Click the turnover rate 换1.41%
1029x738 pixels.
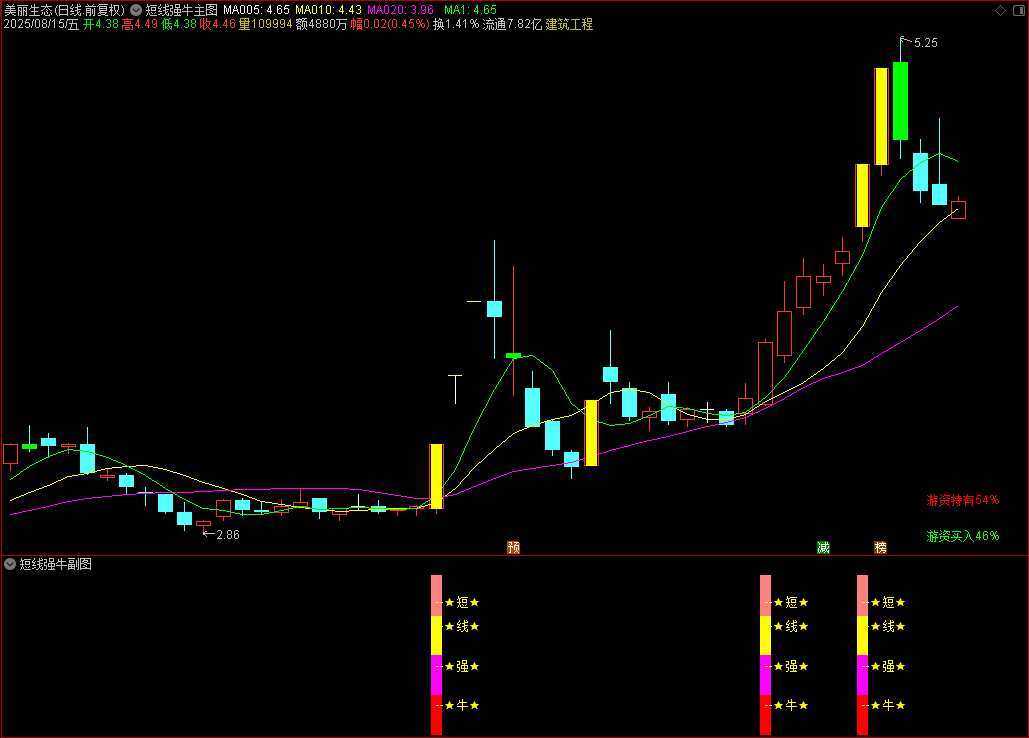455,24
